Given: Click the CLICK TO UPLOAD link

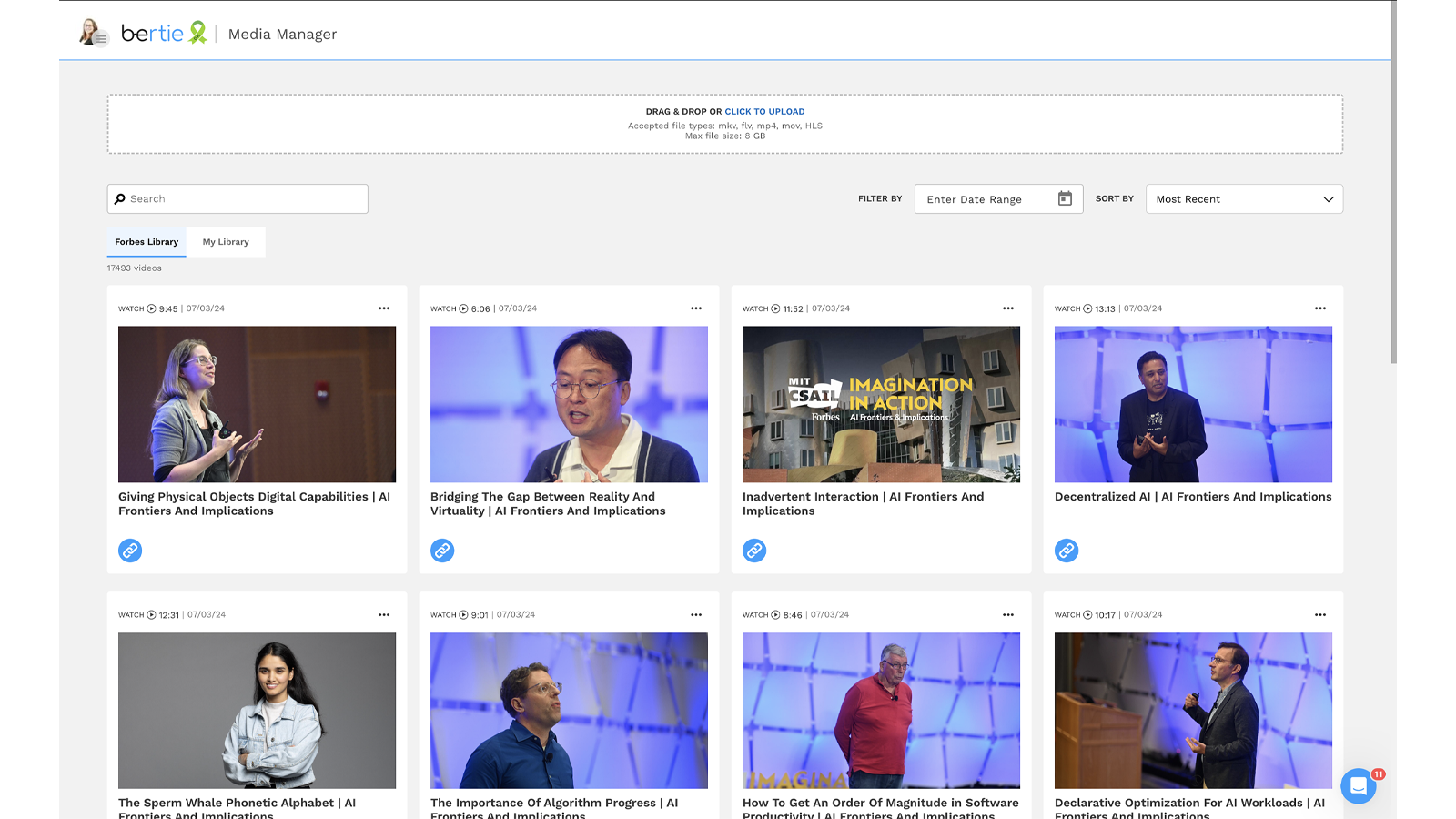Looking at the screenshot, I should pyautogui.click(x=764, y=112).
